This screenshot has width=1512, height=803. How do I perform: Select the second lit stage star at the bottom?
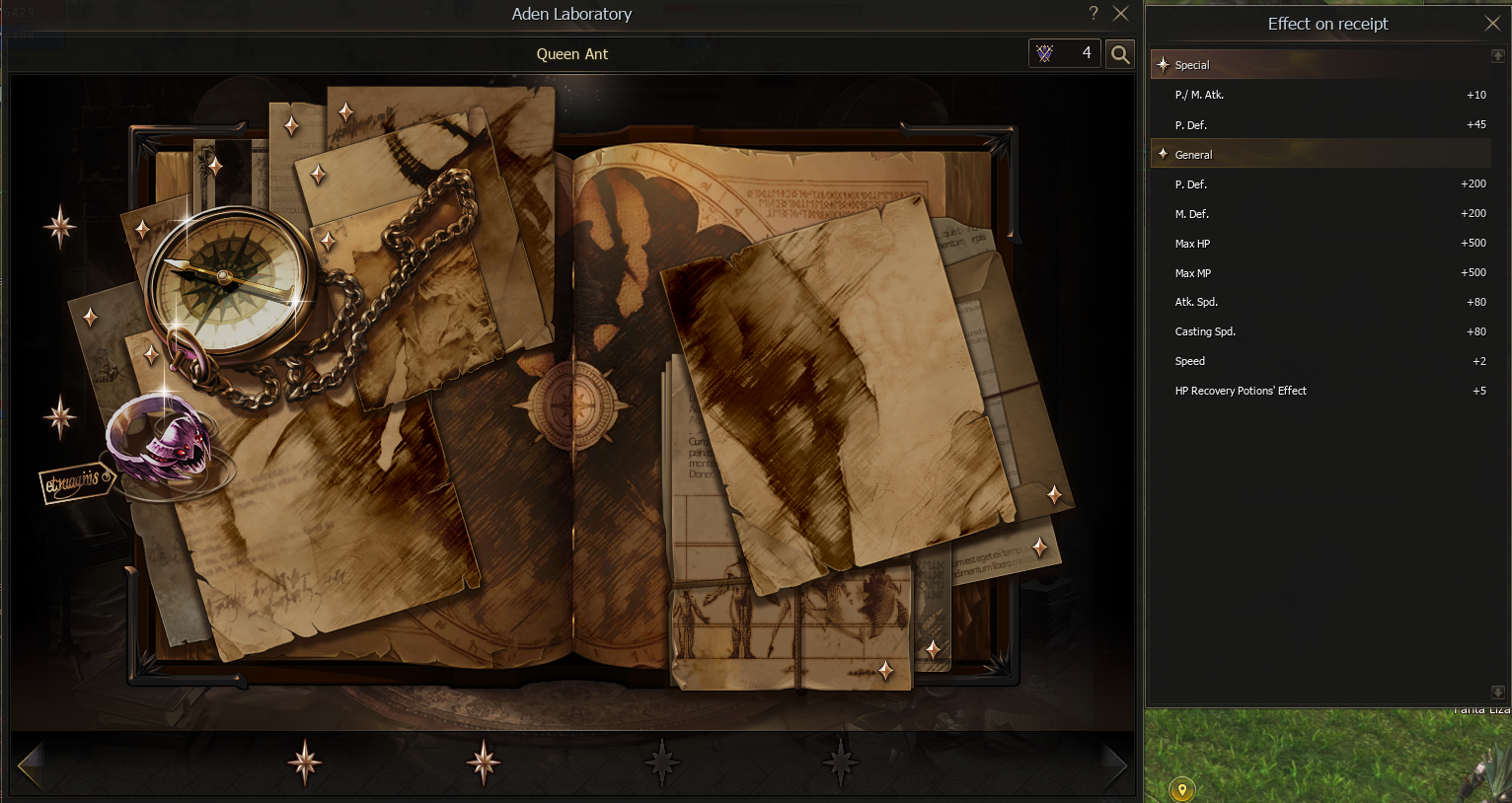click(x=483, y=763)
